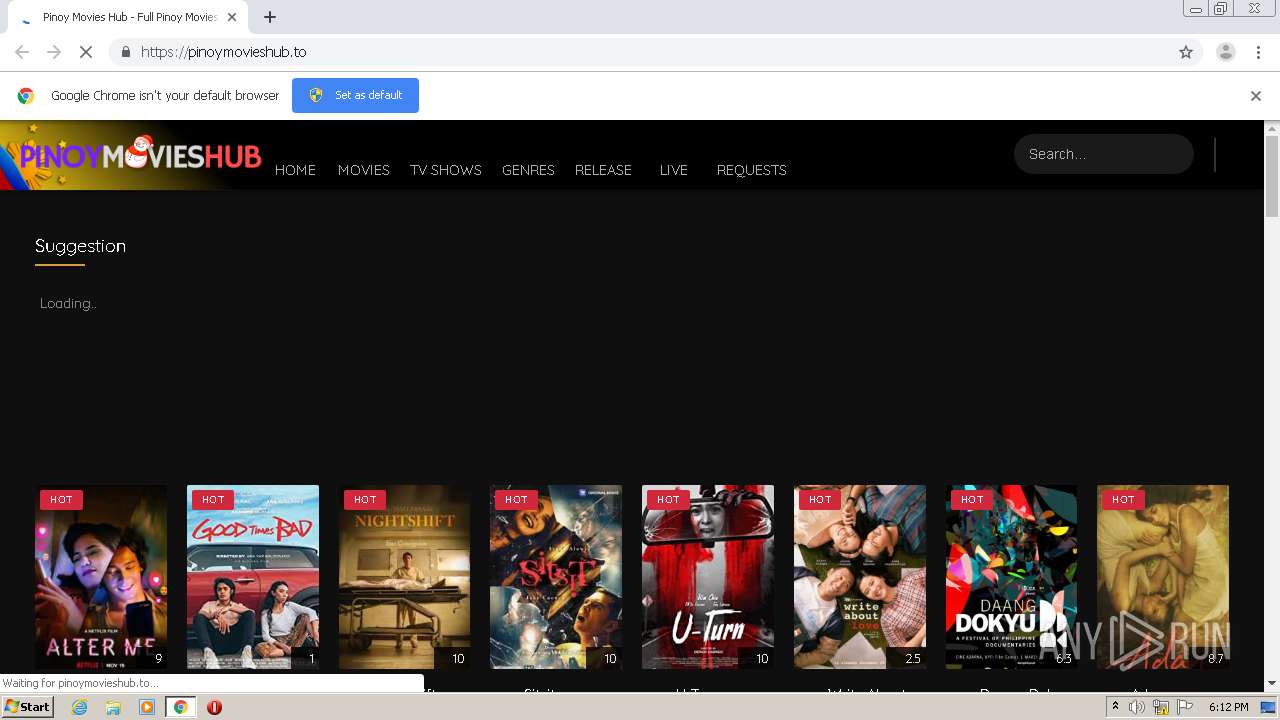Image resolution: width=1280 pixels, height=720 pixels.
Task: Focus the site Search field
Action: [1103, 154]
